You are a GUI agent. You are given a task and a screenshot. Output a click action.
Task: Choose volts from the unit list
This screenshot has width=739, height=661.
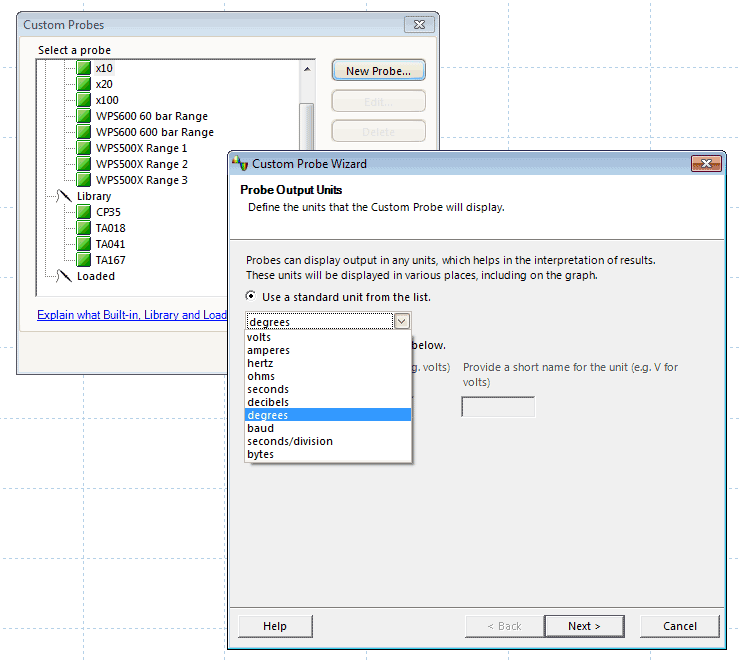[x=259, y=338]
